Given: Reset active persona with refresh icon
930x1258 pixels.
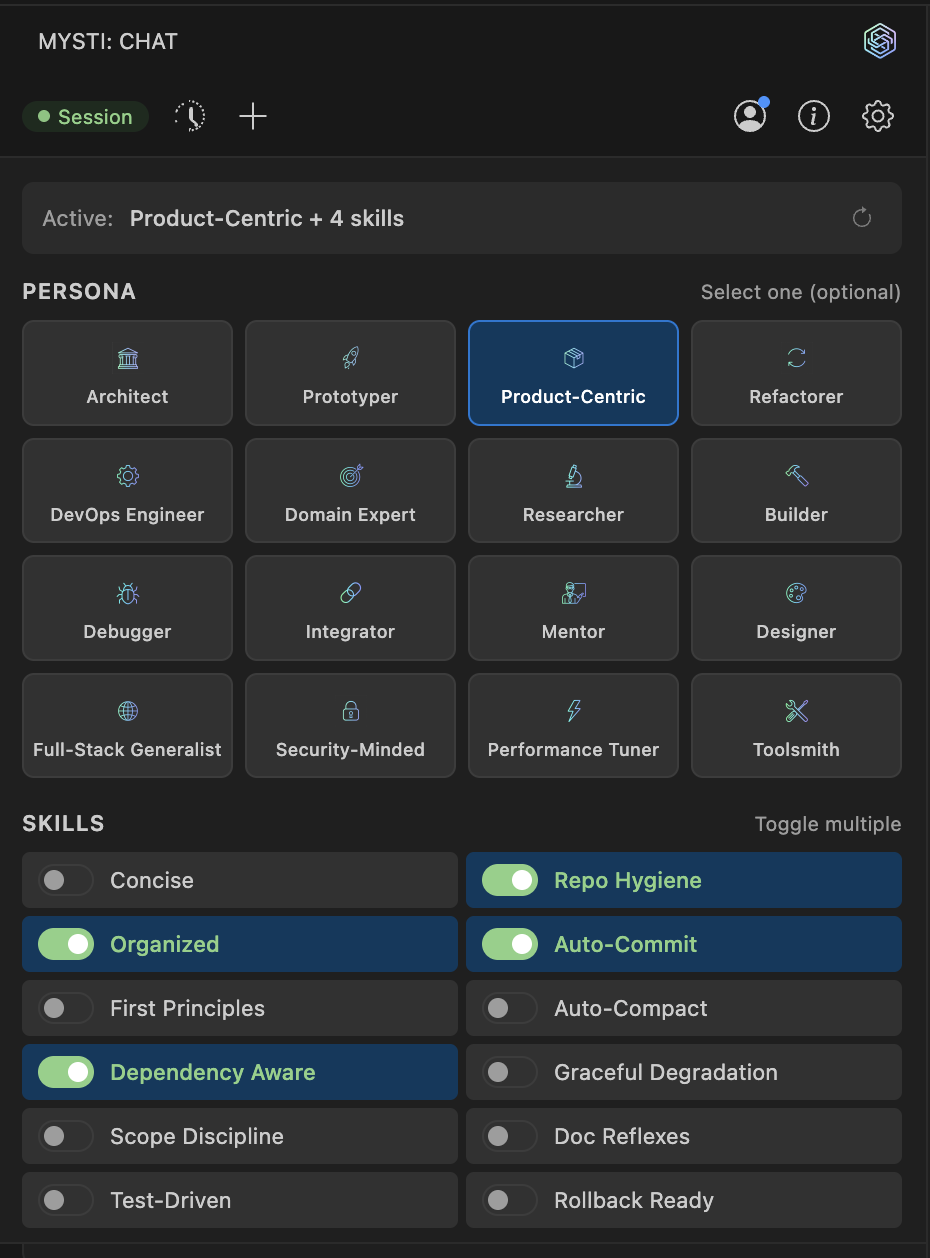Looking at the screenshot, I should click(x=862, y=218).
